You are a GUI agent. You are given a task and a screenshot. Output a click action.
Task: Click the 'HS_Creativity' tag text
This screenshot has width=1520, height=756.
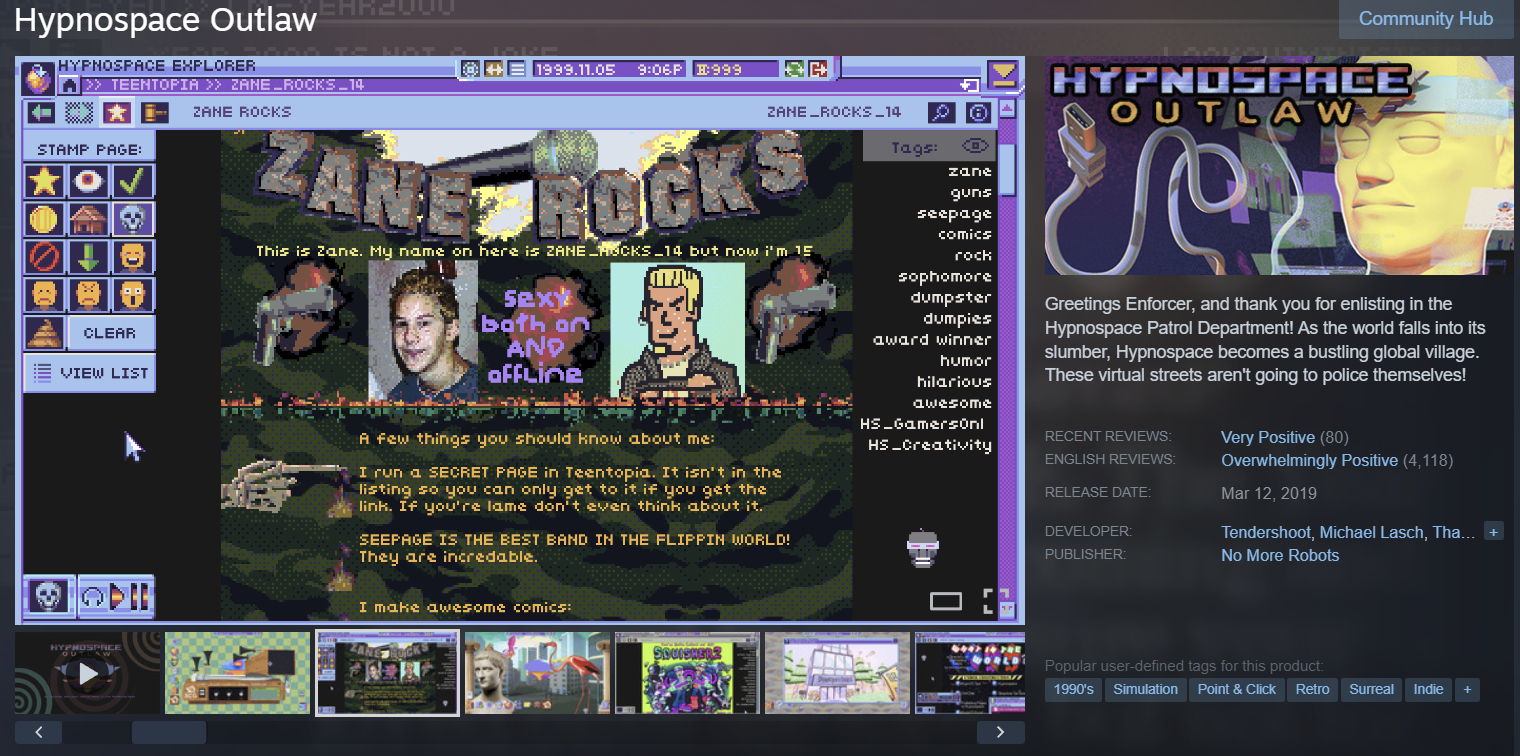pos(930,445)
